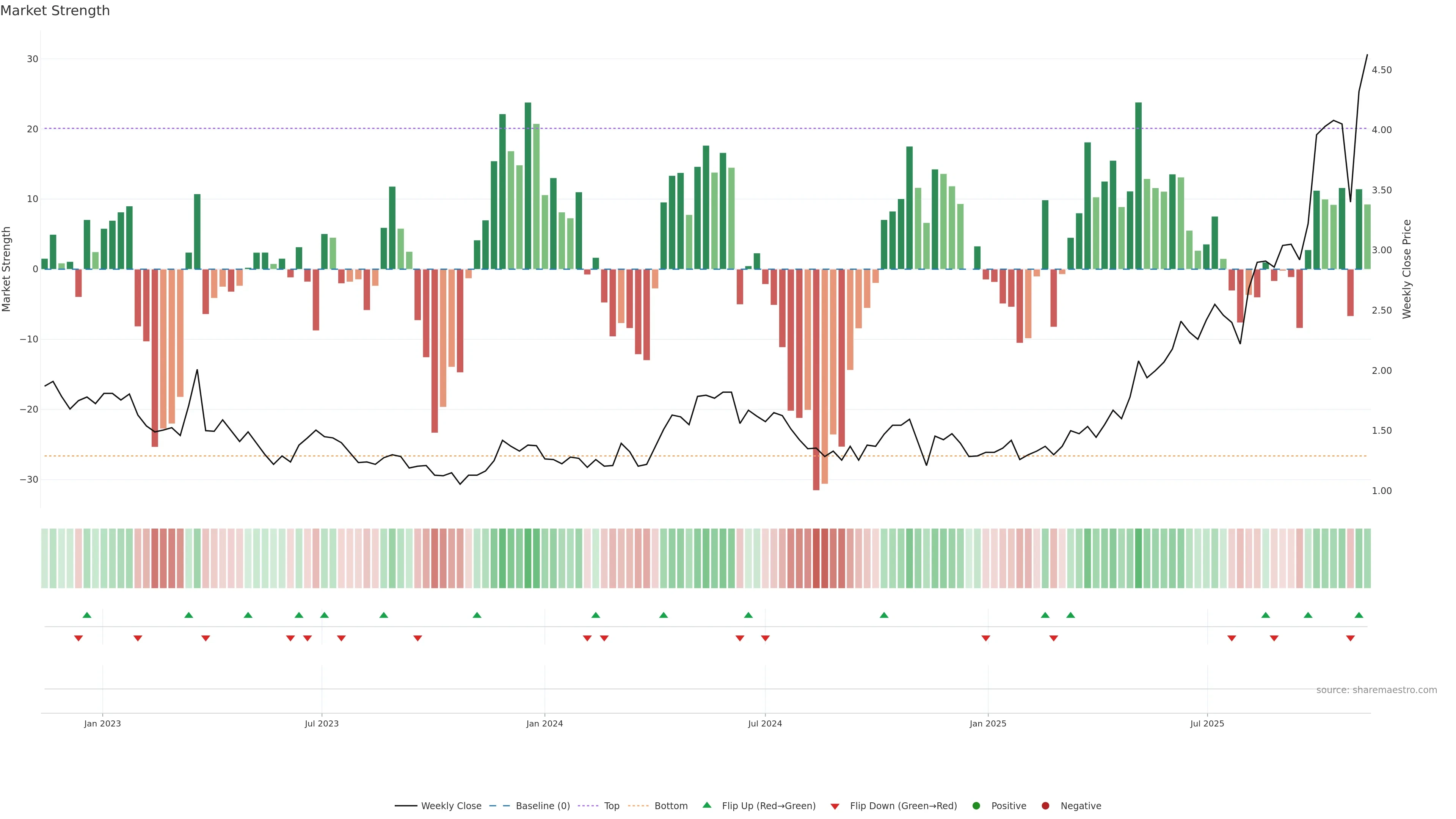Click the Weekly Close Price axis title

(x=1407, y=269)
